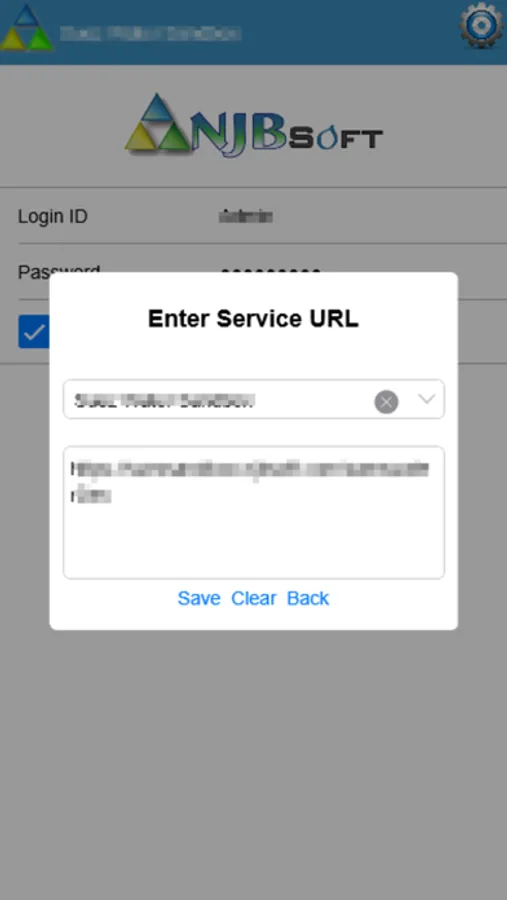Viewport: 507px width, 900px height.
Task: Select the Clear link in dialog
Action: (x=254, y=598)
